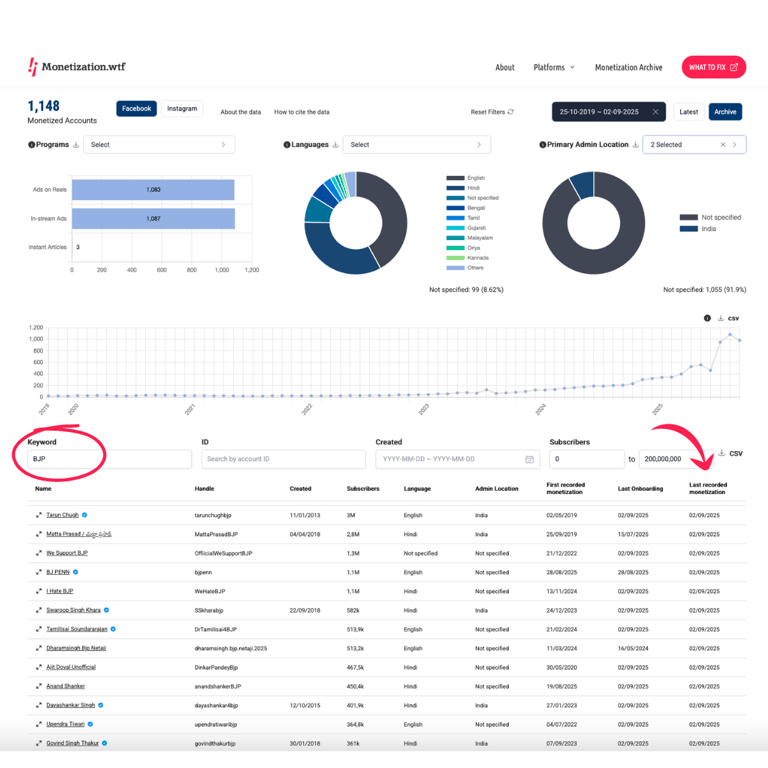Click the minimum Subscribers field
This screenshot has width=768, height=768.
(587, 459)
